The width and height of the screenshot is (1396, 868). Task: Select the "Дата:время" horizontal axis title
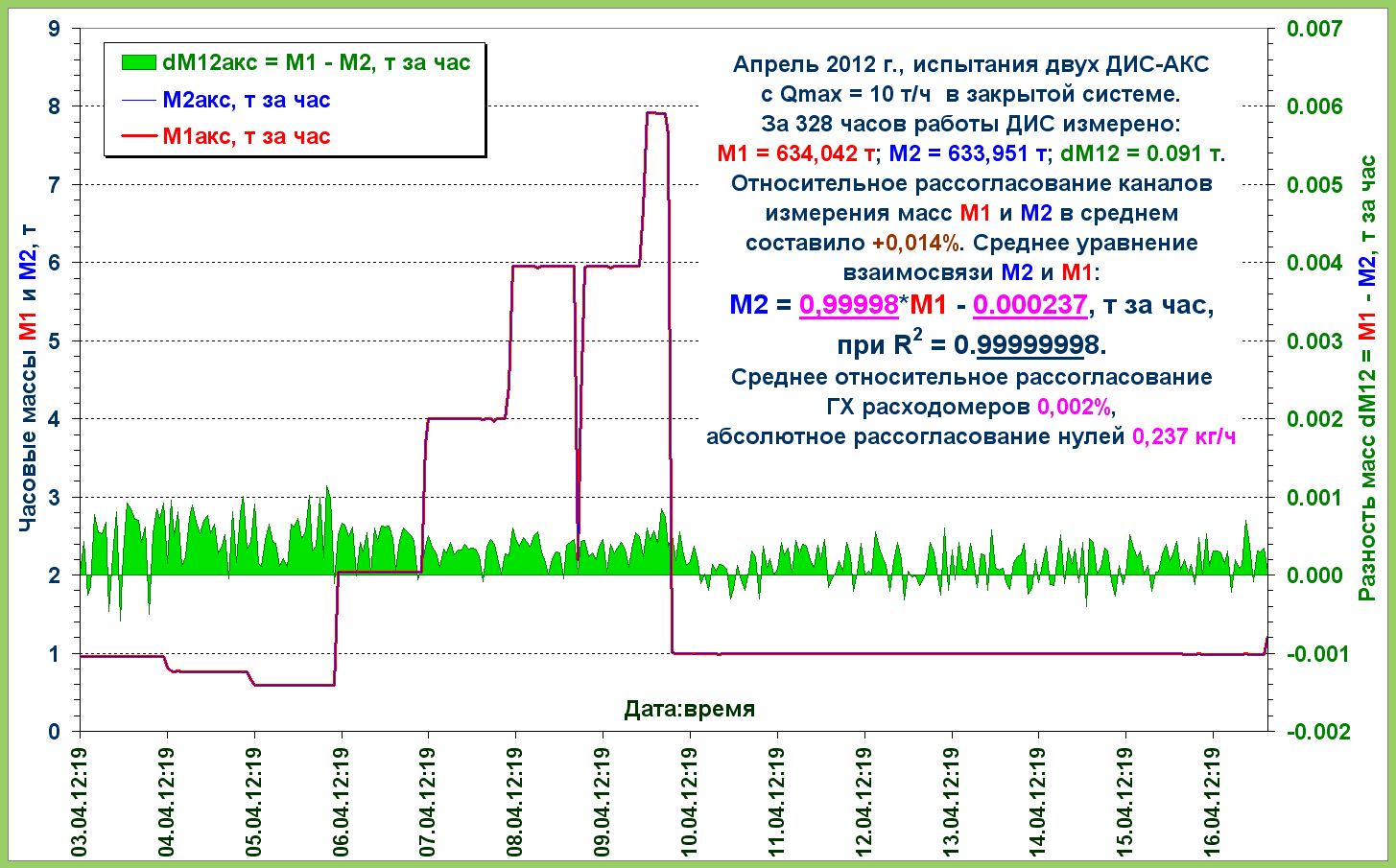pyautogui.click(x=689, y=709)
